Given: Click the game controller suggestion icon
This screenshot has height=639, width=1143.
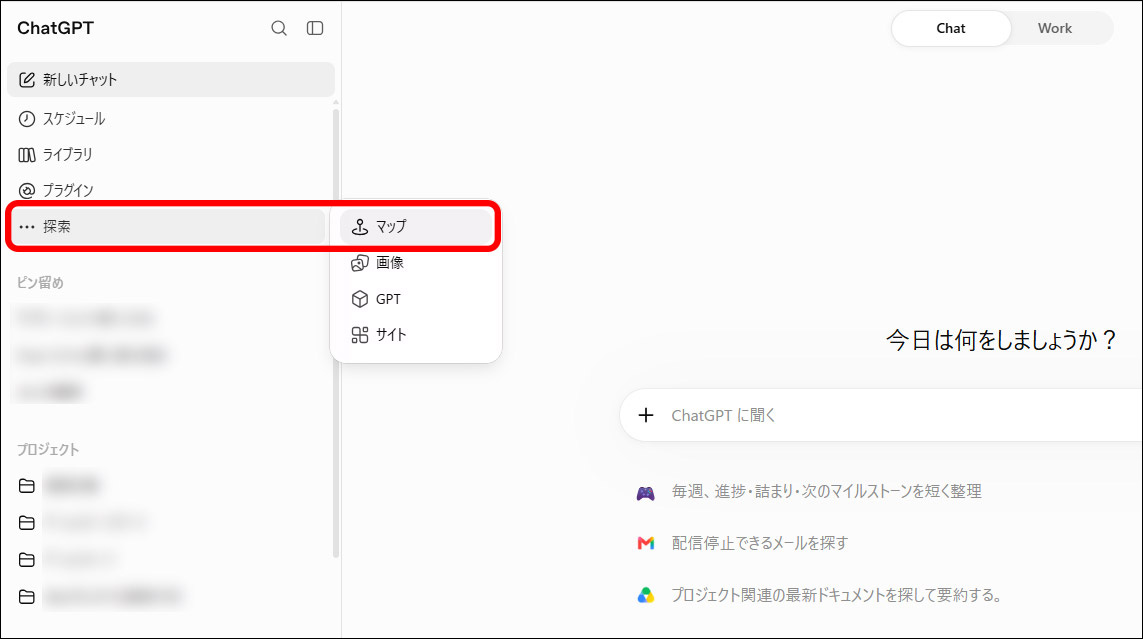Looking at the screenshot, I should click(x=646, y=493).
